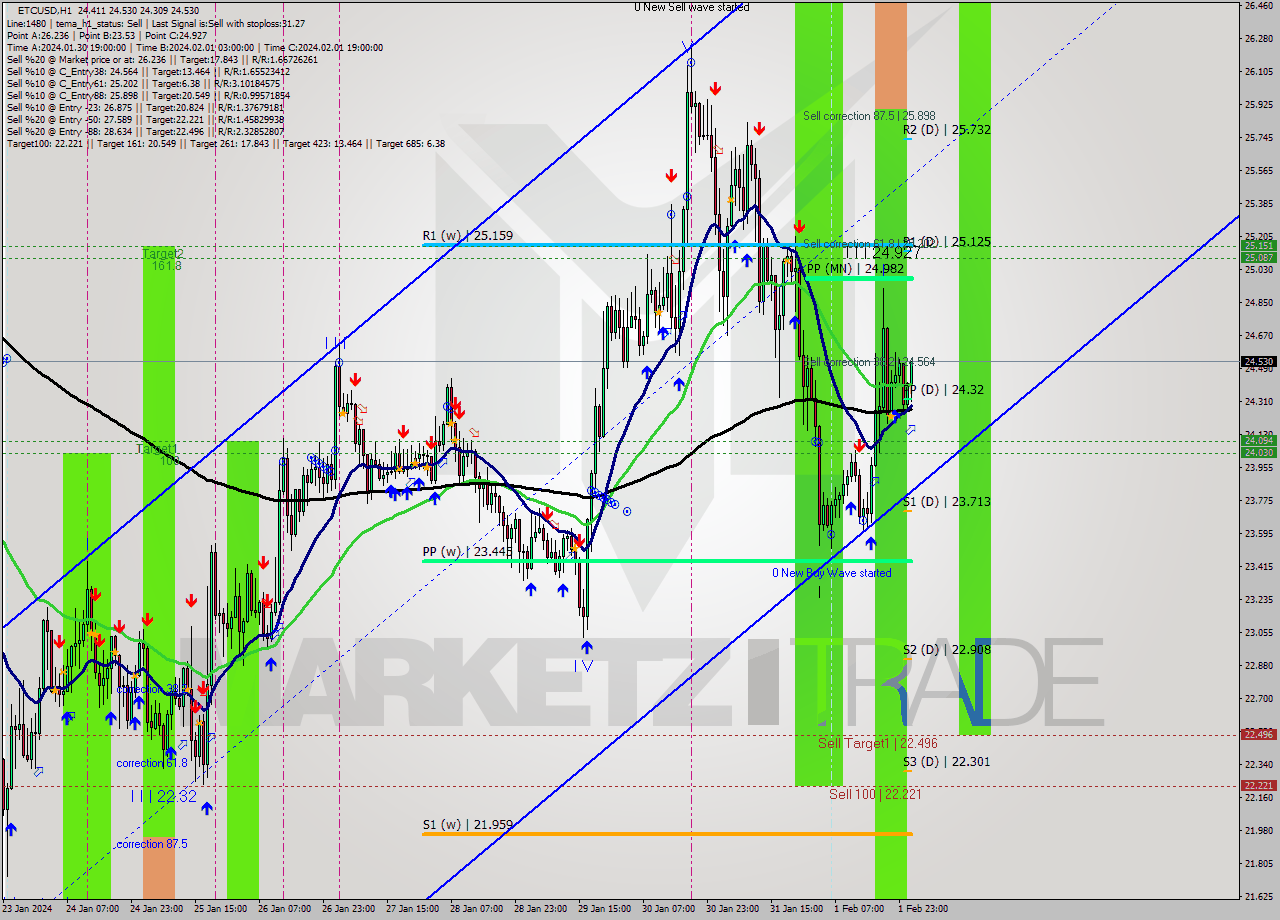This screenshot has height=920, width=1280.
Task: Click the 'Target2' label on green bar
Action: (x=163, y=254)
